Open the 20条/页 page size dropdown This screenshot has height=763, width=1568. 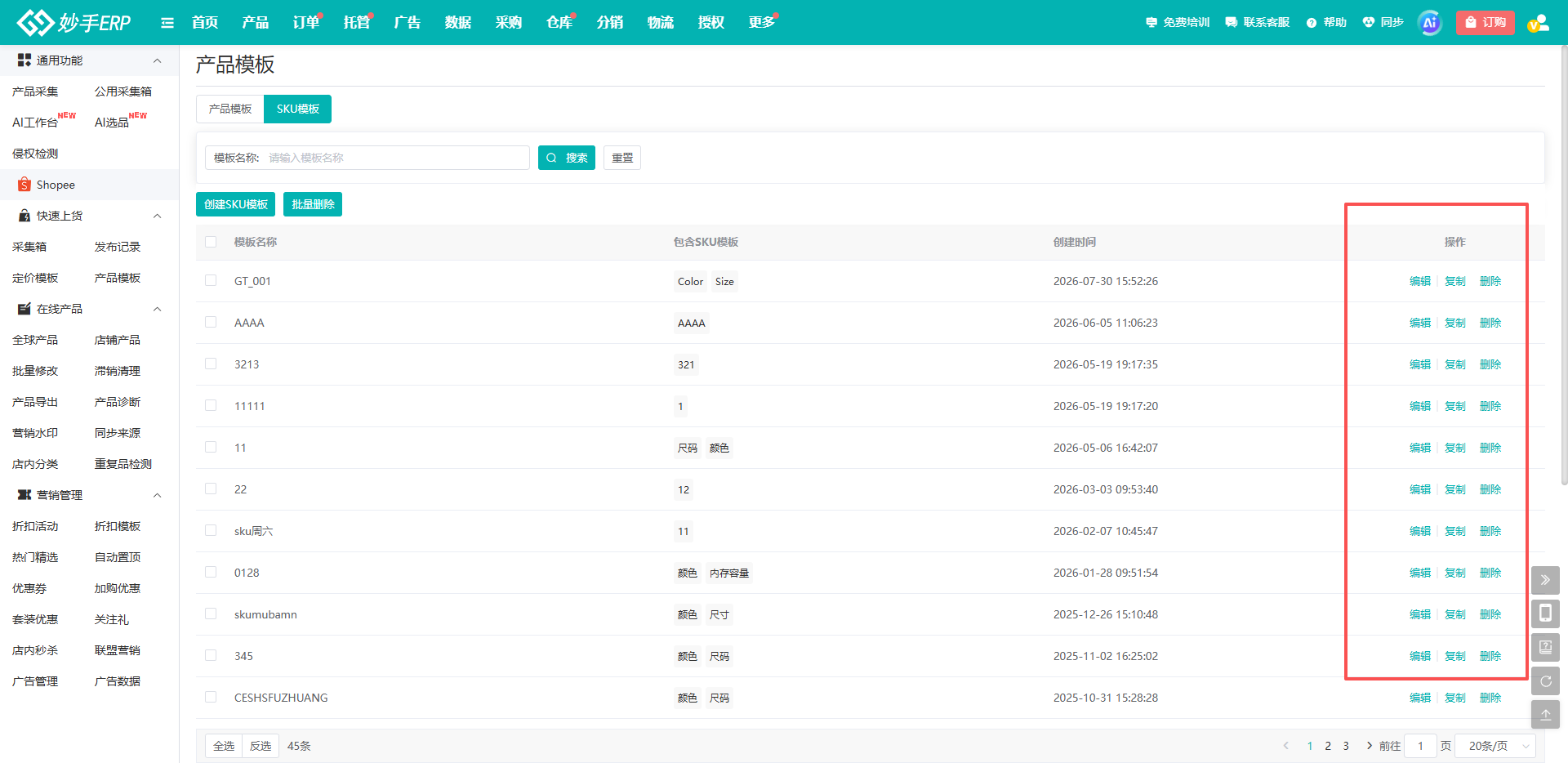pos(1496,746)
